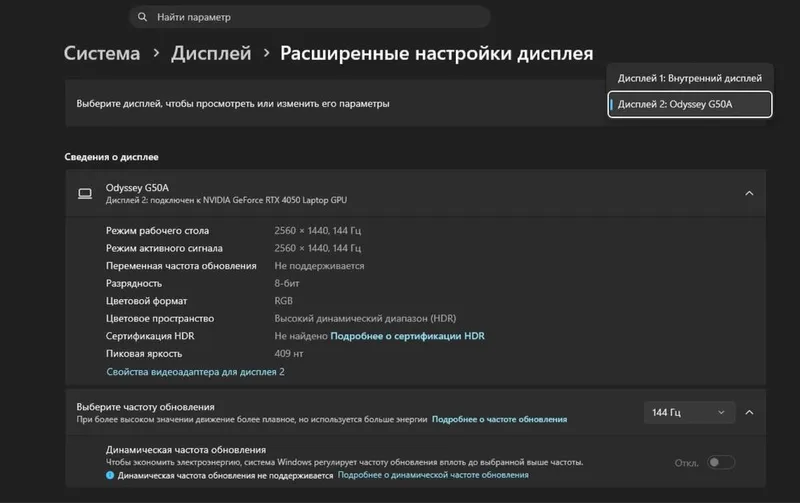Image resolution: width=800 pixels, height=503 pixels.
Task: Click the Сведения о дисплее heading
Action: click(111, 157)
